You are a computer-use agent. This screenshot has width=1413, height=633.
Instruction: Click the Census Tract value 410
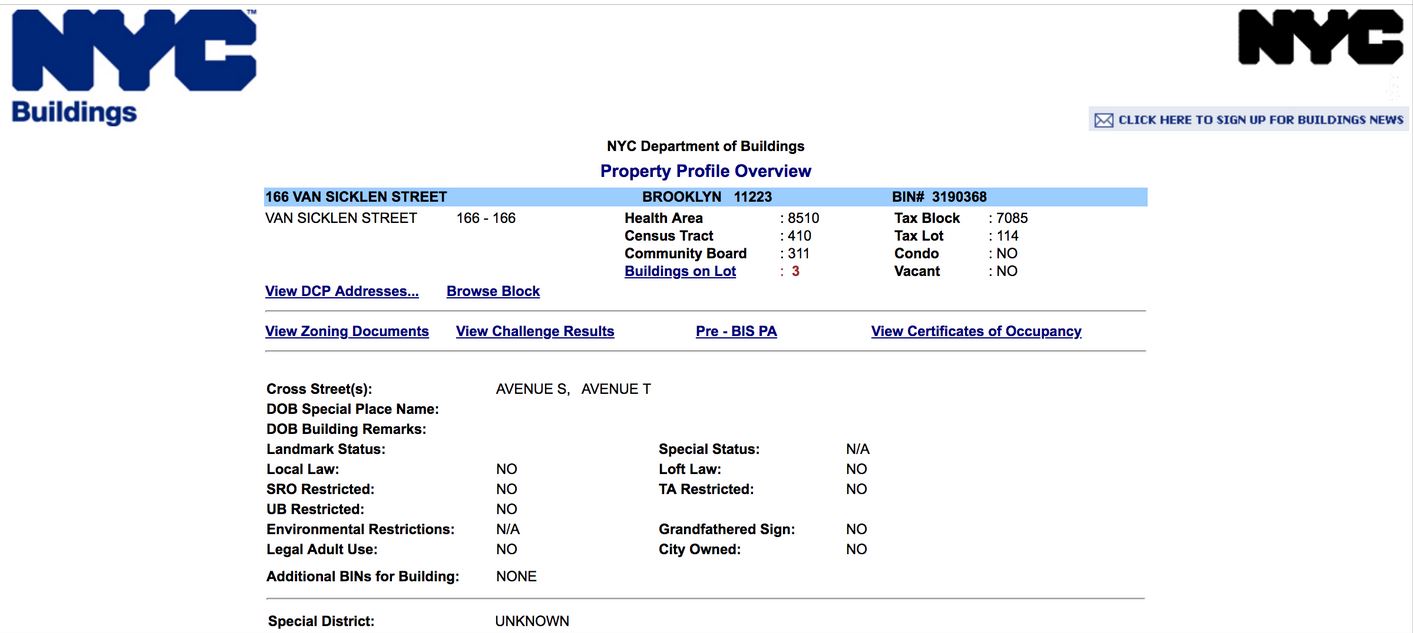tap(799, 236)
